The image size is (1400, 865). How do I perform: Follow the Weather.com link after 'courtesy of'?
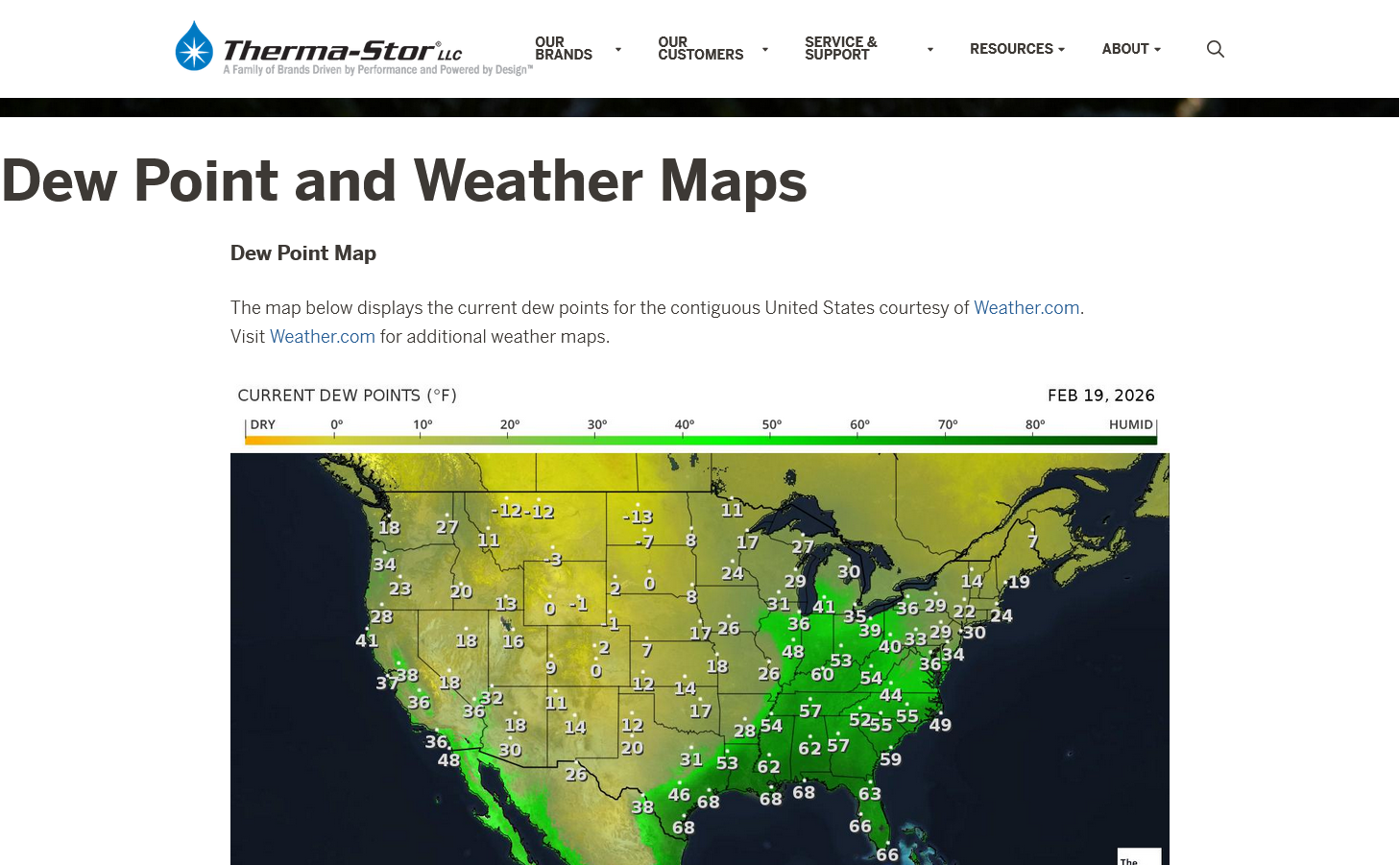point(1026,308)
